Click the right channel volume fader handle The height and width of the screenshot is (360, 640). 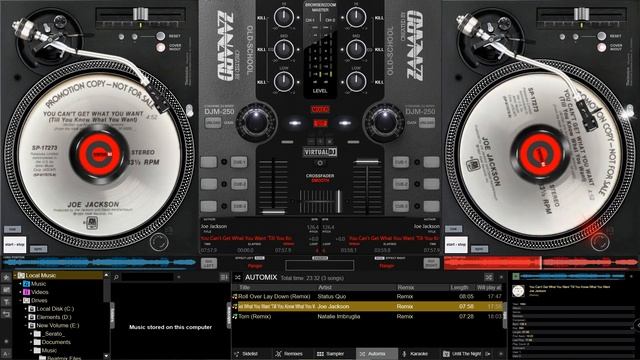click(367, 162)
